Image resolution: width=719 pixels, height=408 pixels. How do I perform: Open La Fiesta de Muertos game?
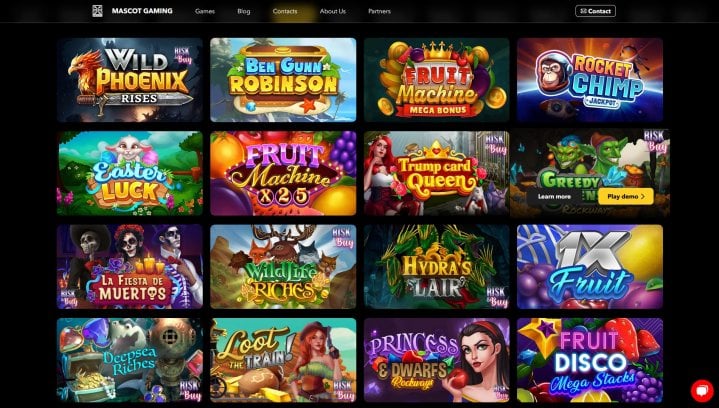pos(130,267)
